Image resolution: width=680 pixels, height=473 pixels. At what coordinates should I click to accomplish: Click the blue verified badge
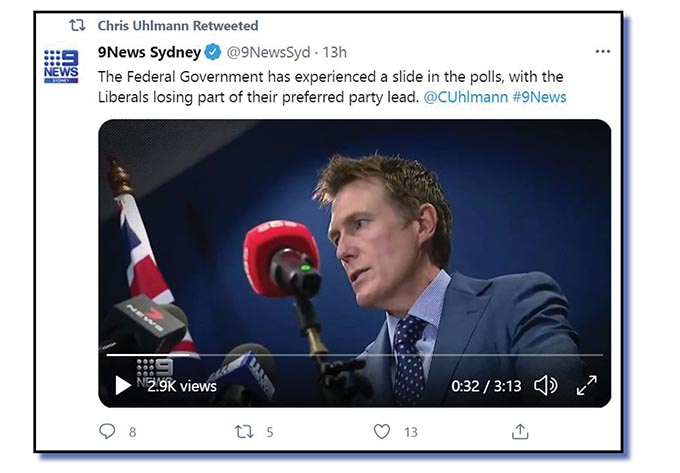point(213,52)
